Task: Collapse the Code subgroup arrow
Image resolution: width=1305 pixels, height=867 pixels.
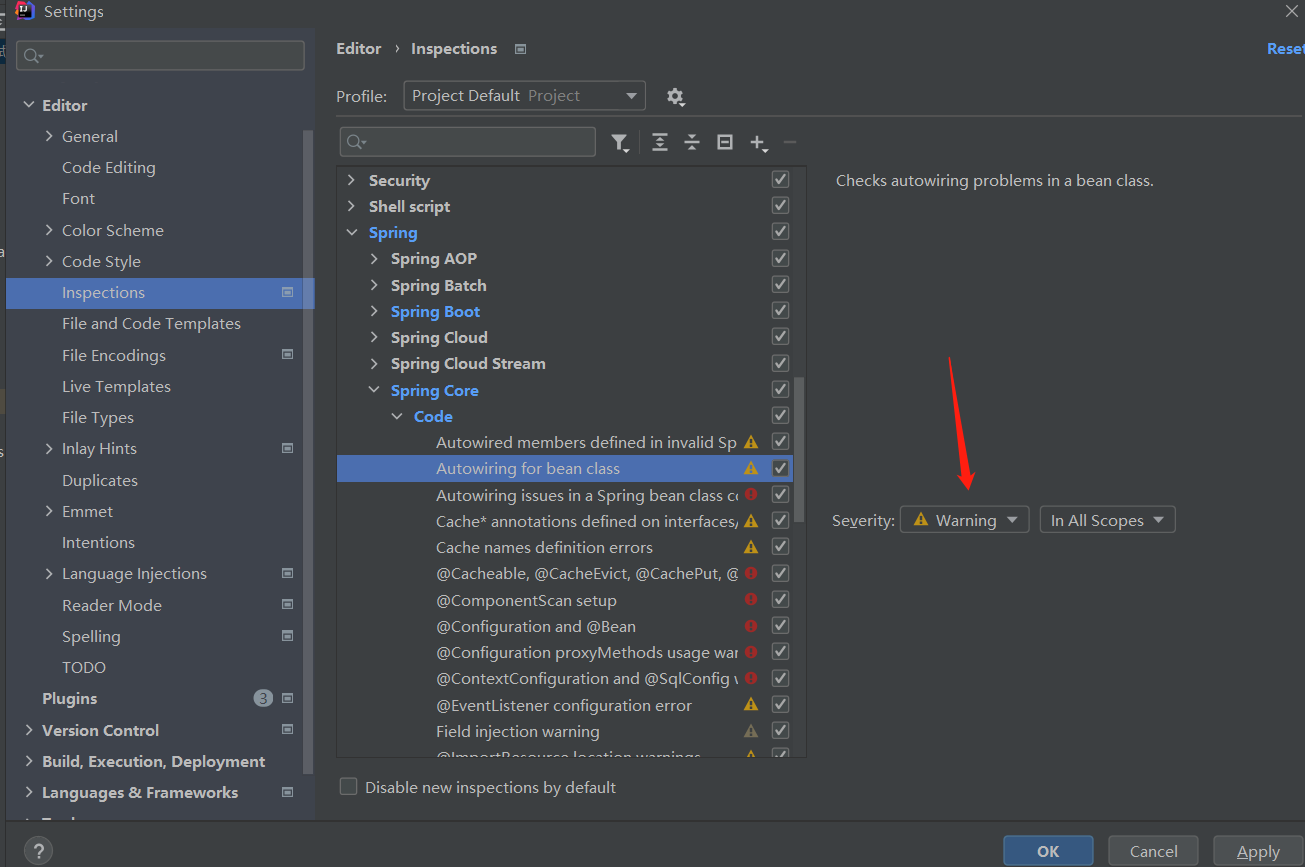Action: 397,416
